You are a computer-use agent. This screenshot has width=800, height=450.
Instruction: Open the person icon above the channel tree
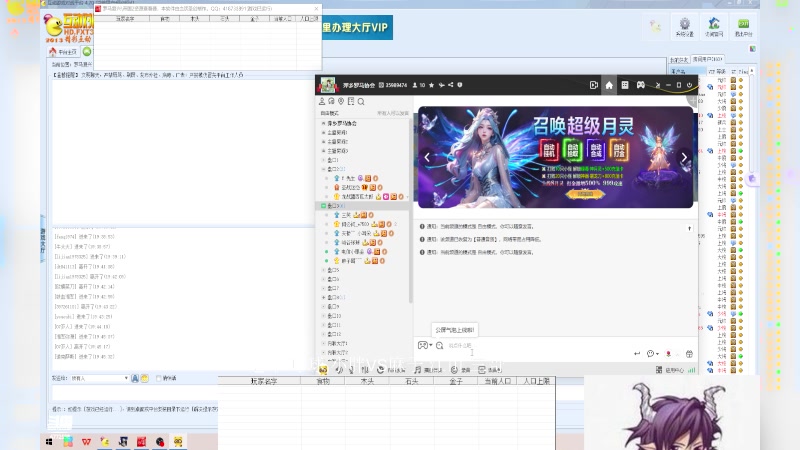click(x=322, y=102)
